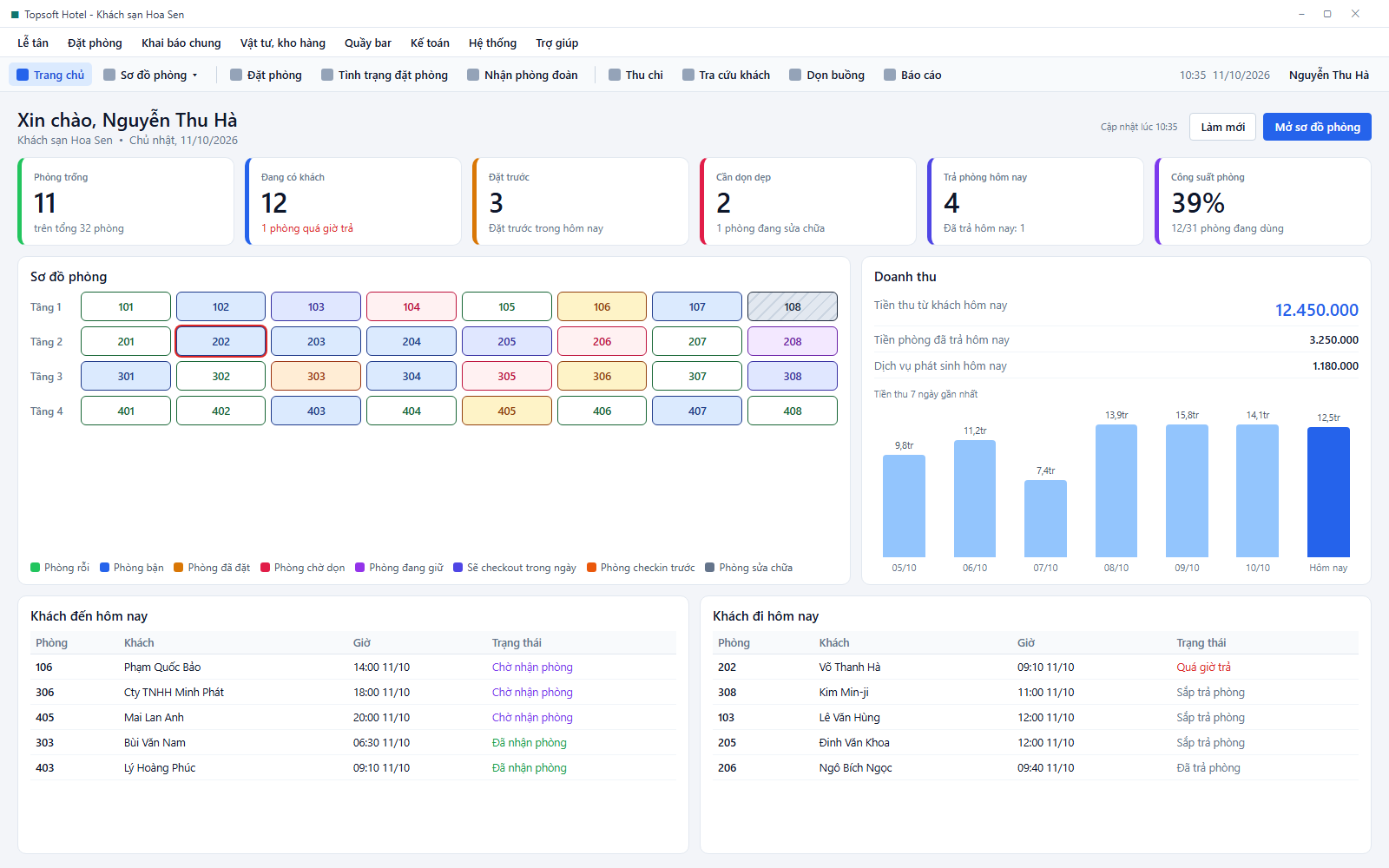Viewport: 1389px width, 868px height.
Task: Open the Phòng trống summary card
Action: pos(126,201)
